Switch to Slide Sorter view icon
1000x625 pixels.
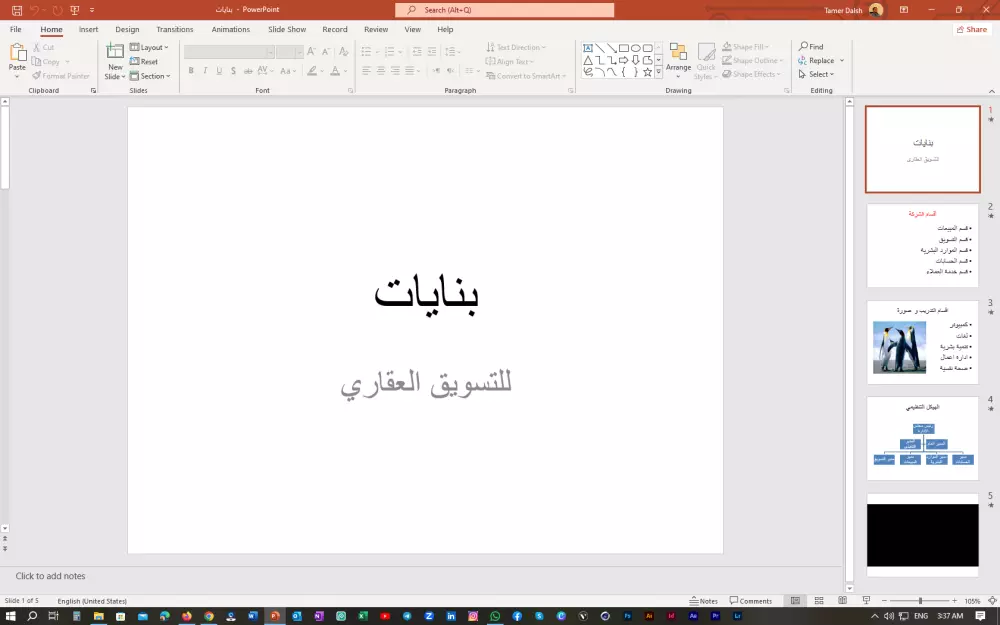tap(820, 600)
